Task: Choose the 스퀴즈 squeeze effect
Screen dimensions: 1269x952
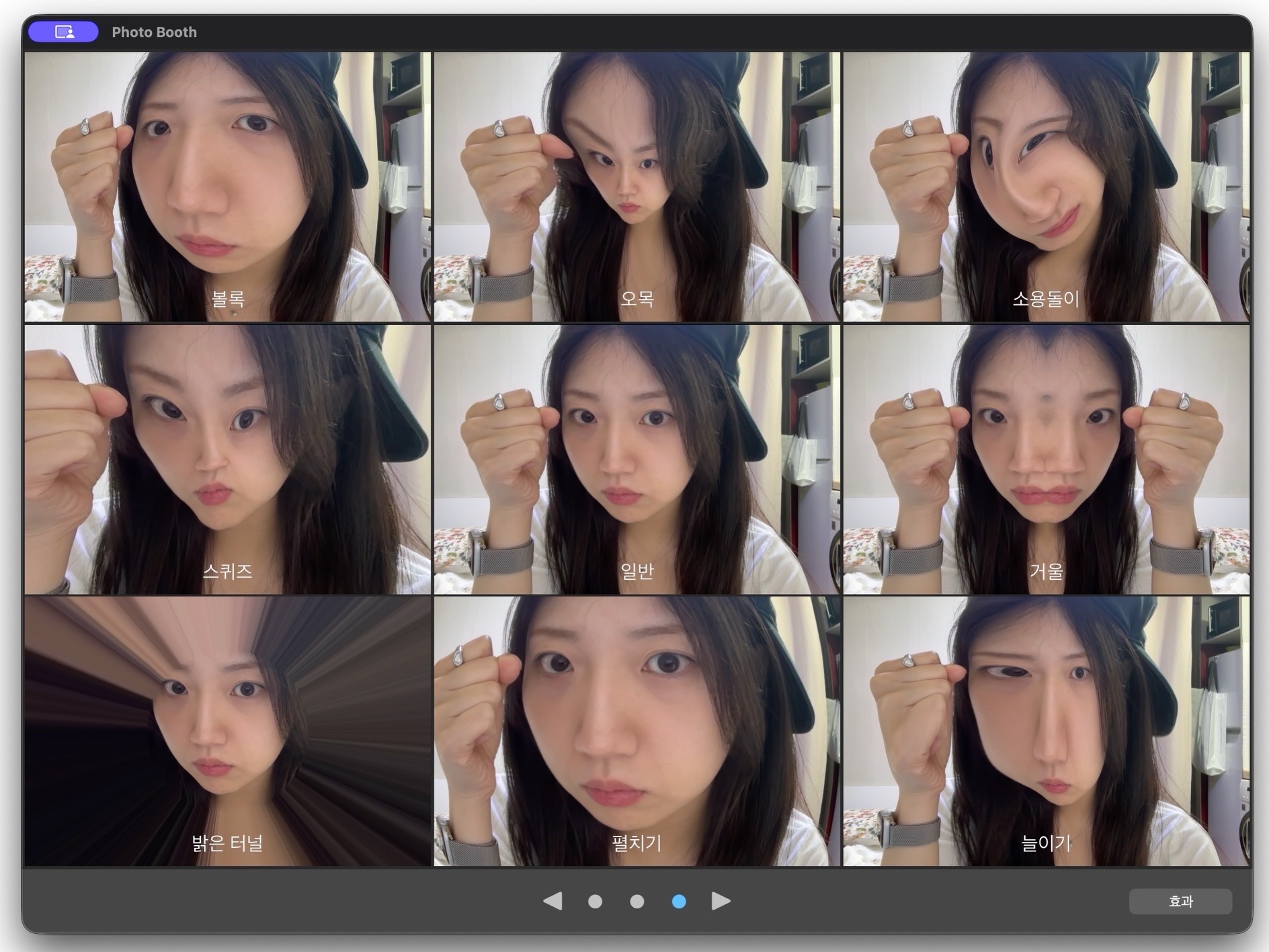Action: (228, 460)
